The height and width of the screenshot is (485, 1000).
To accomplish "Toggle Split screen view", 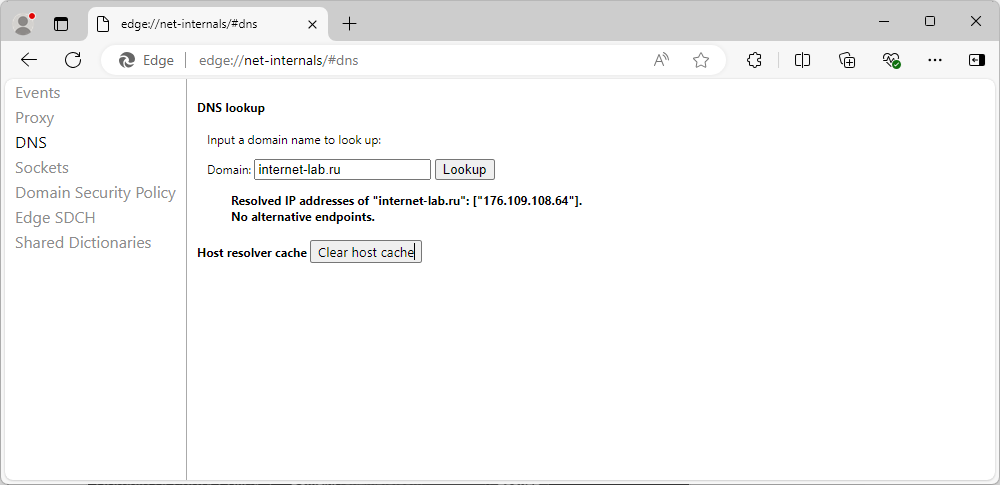I will click(802, 60).
